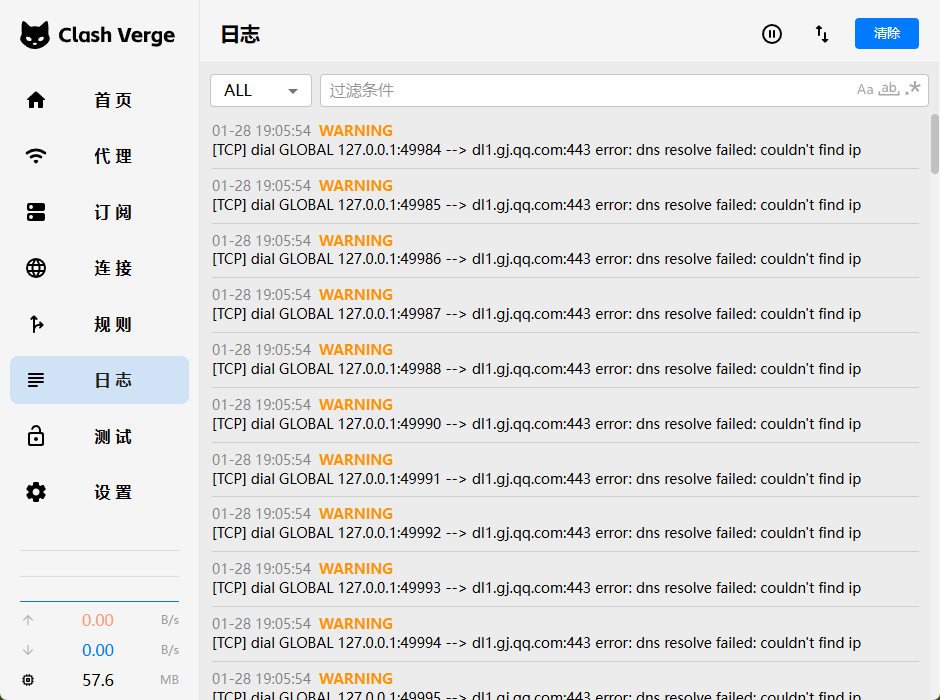Viewport: 940px width, 700px height.
Task: Click the lock test icon in the sidebar
Action: (36, 436)
